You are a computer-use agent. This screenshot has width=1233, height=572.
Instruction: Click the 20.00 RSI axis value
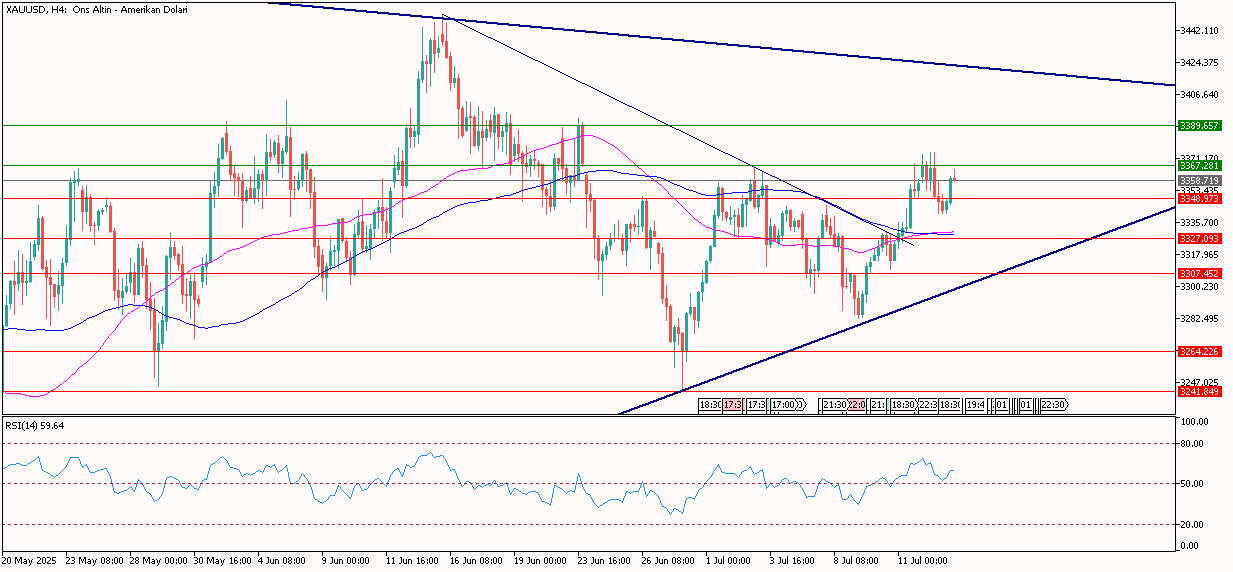tap(1194, 525)
